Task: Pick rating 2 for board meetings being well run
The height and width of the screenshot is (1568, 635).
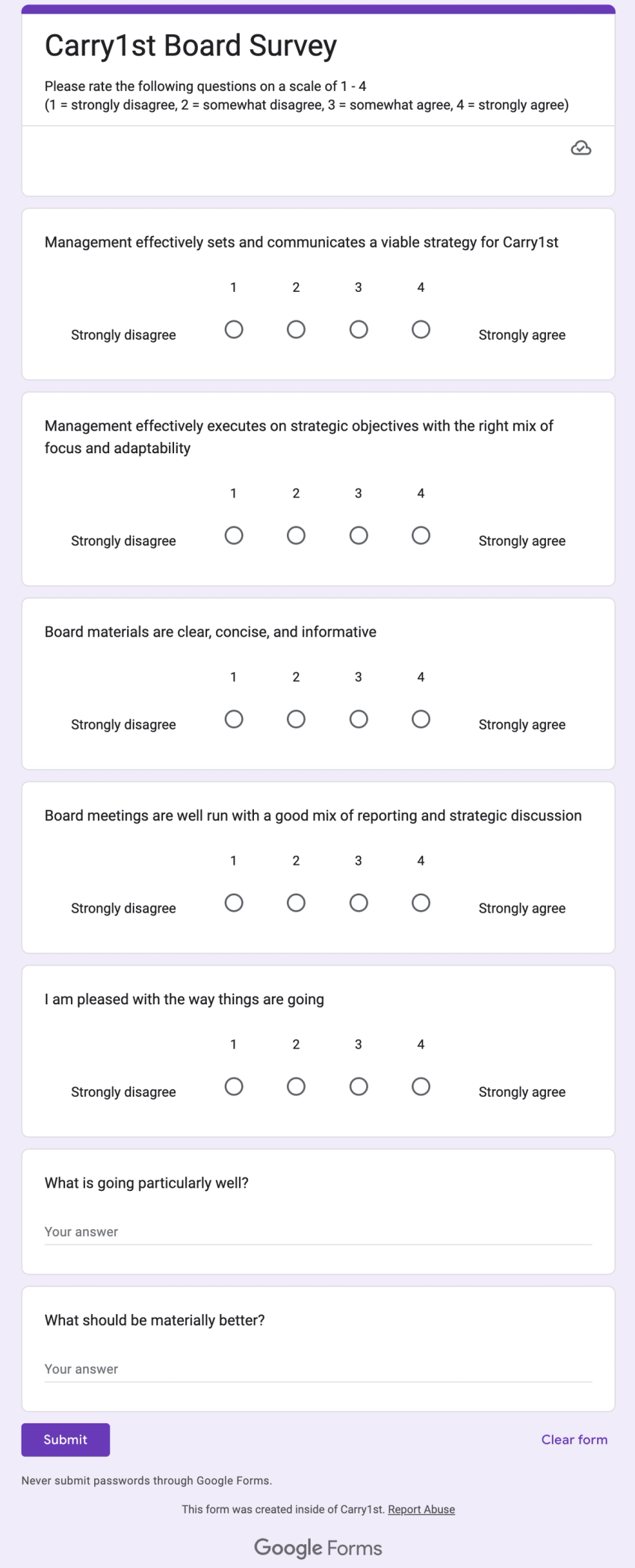Action: click(x=296, y=902)
